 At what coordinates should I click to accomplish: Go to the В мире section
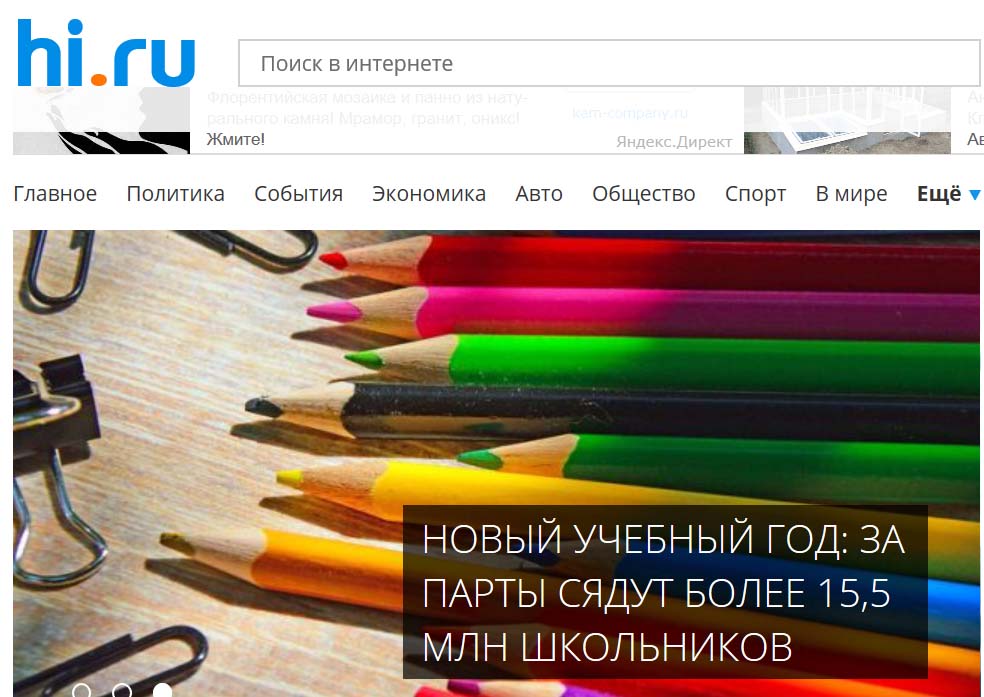[852, 194]
